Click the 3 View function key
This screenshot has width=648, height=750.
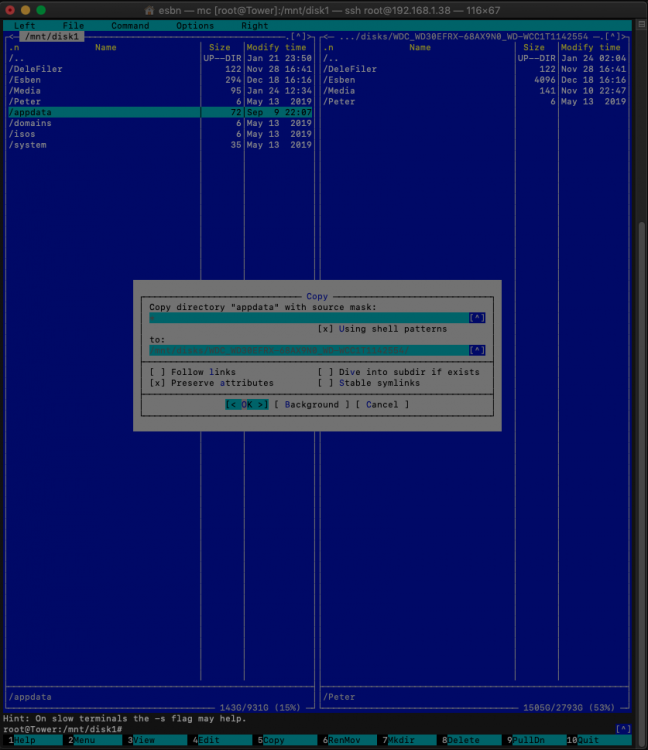click(157, 740)
